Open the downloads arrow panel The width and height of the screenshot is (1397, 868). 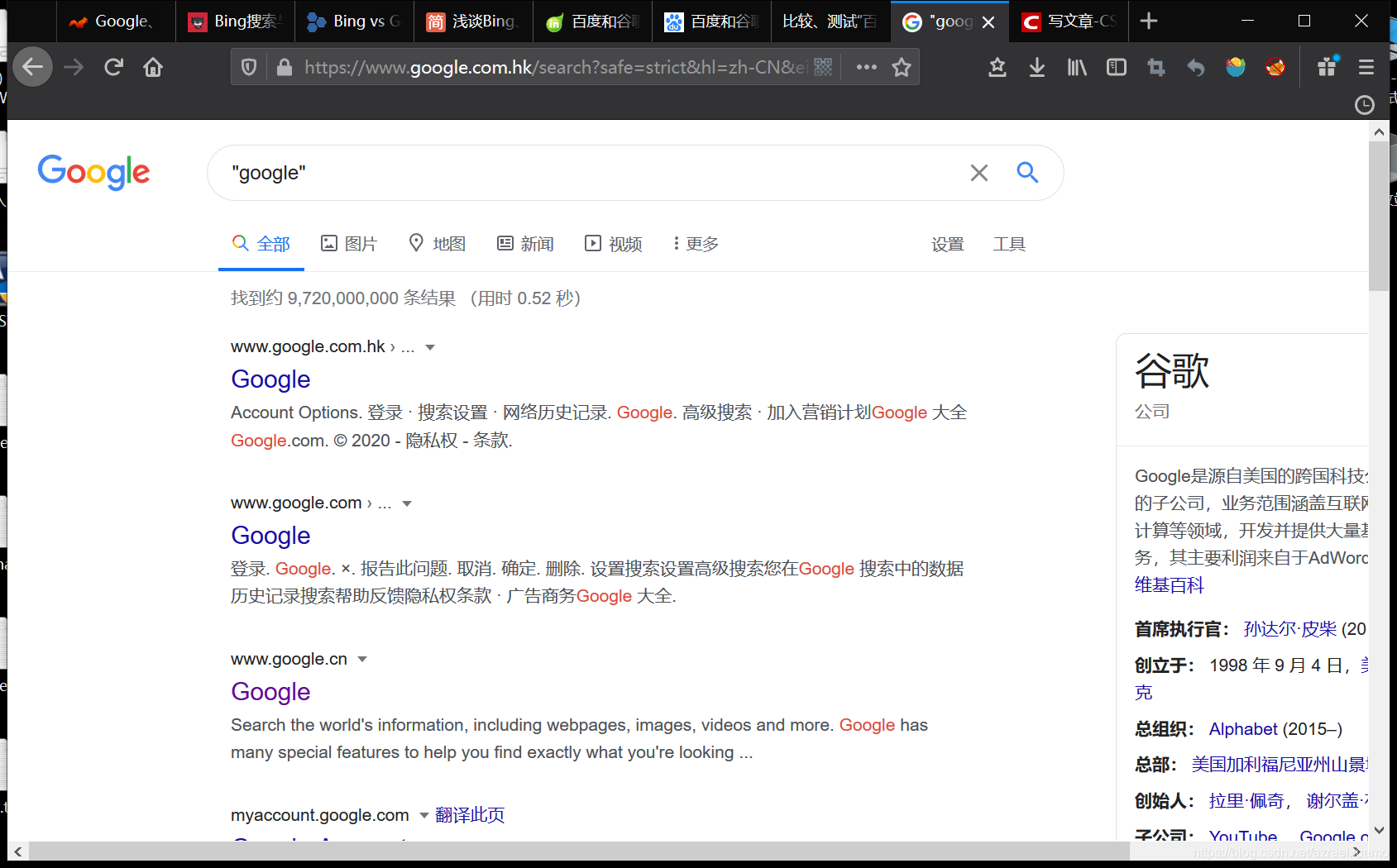tap(1036, 67)
